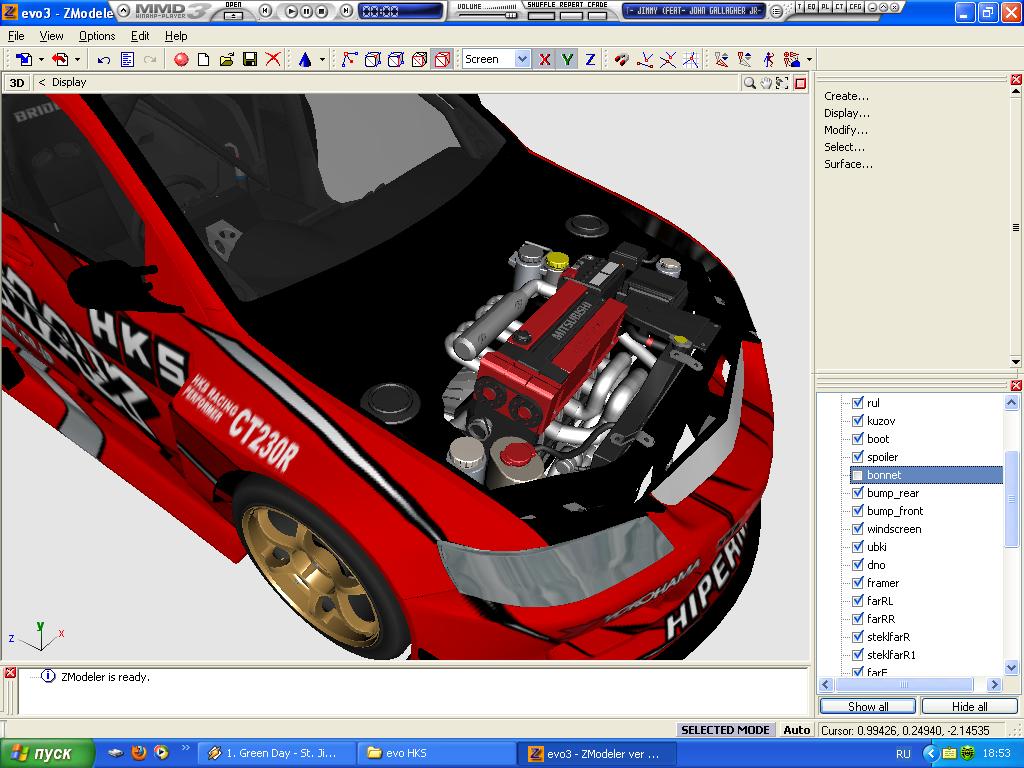Select the viewport zoom magnifier tool
The height and width of the screenshot is (768, 1024).
[749, 83]
